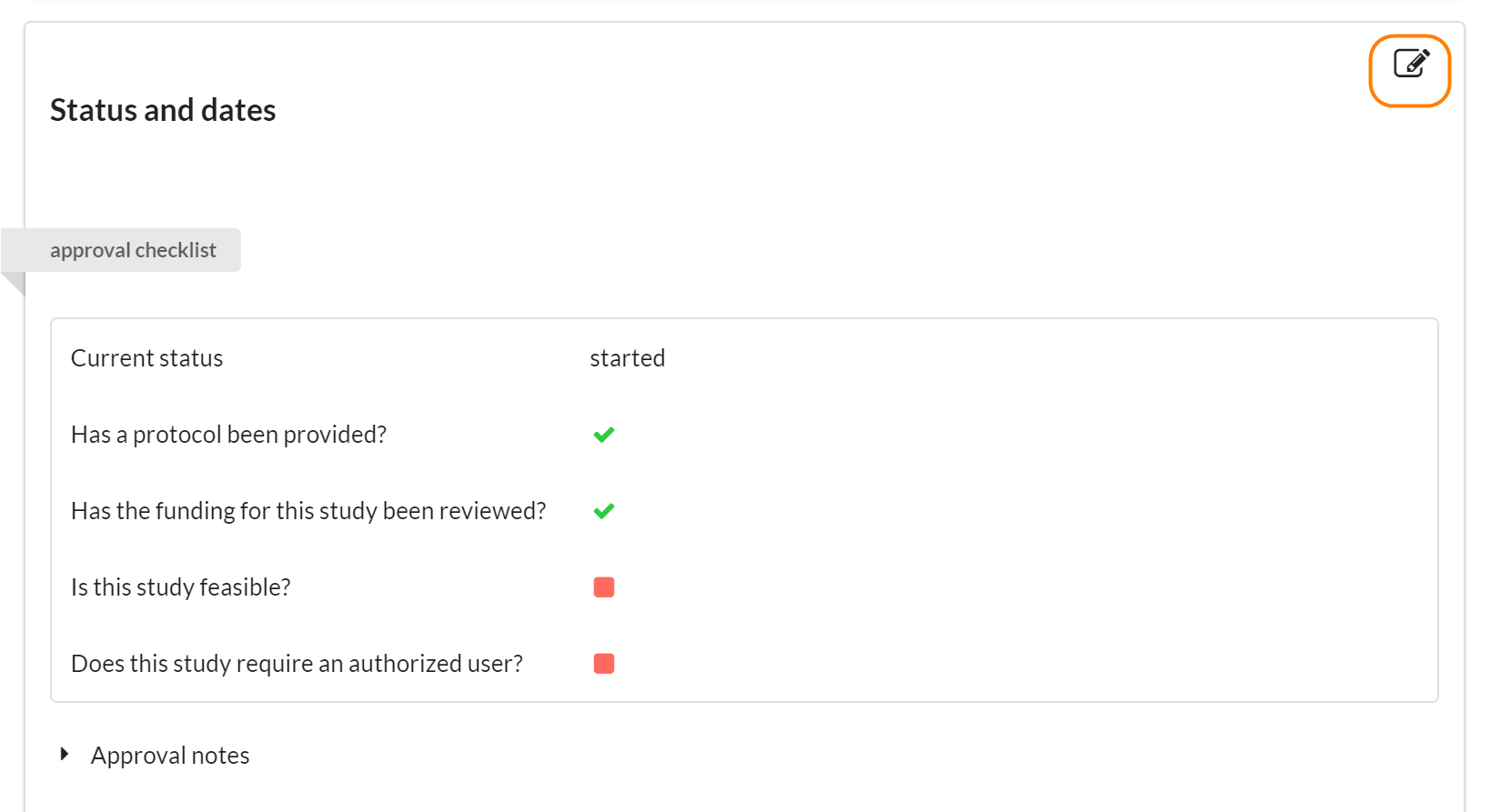
Task: Click red square for study feasible
Action: pos(604,587)
